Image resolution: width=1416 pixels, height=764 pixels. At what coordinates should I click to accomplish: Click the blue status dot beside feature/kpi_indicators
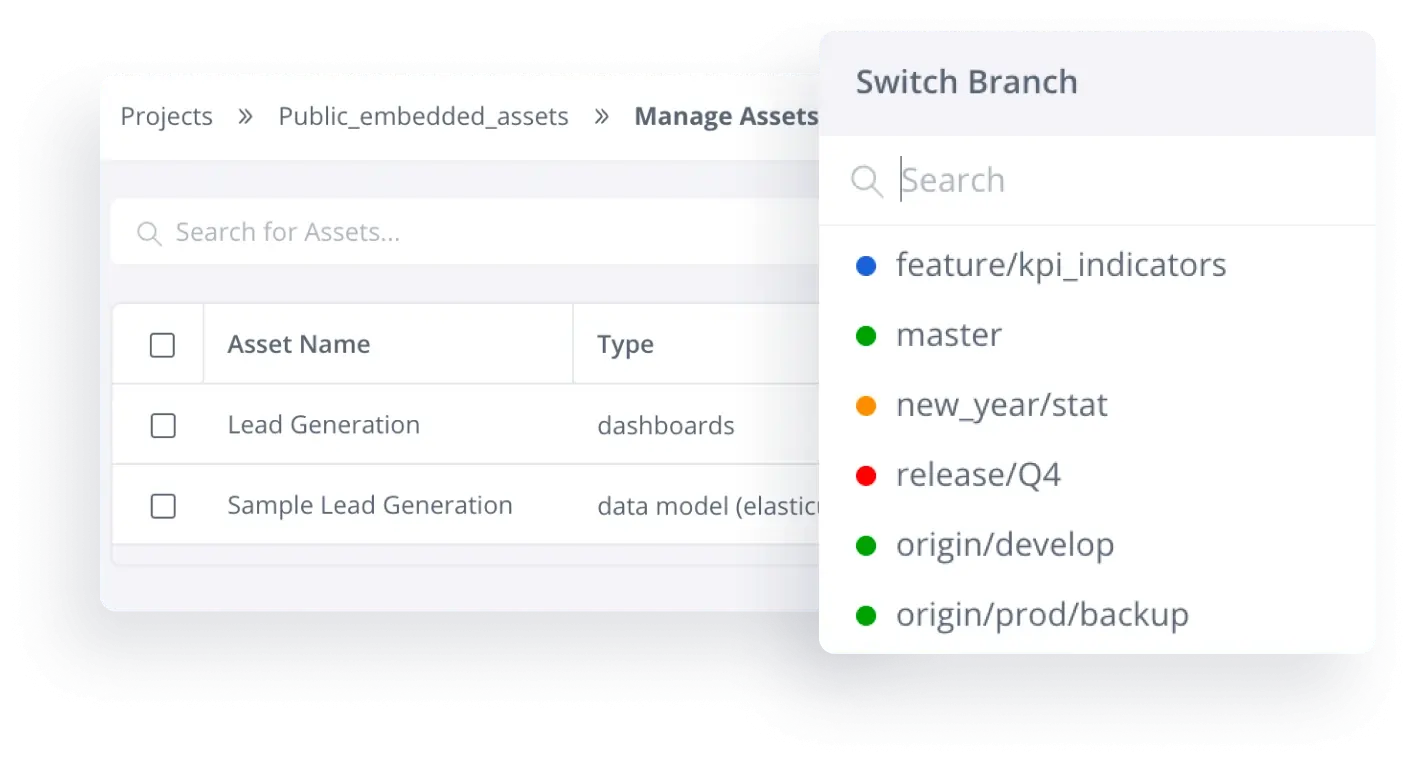(866, 265)
